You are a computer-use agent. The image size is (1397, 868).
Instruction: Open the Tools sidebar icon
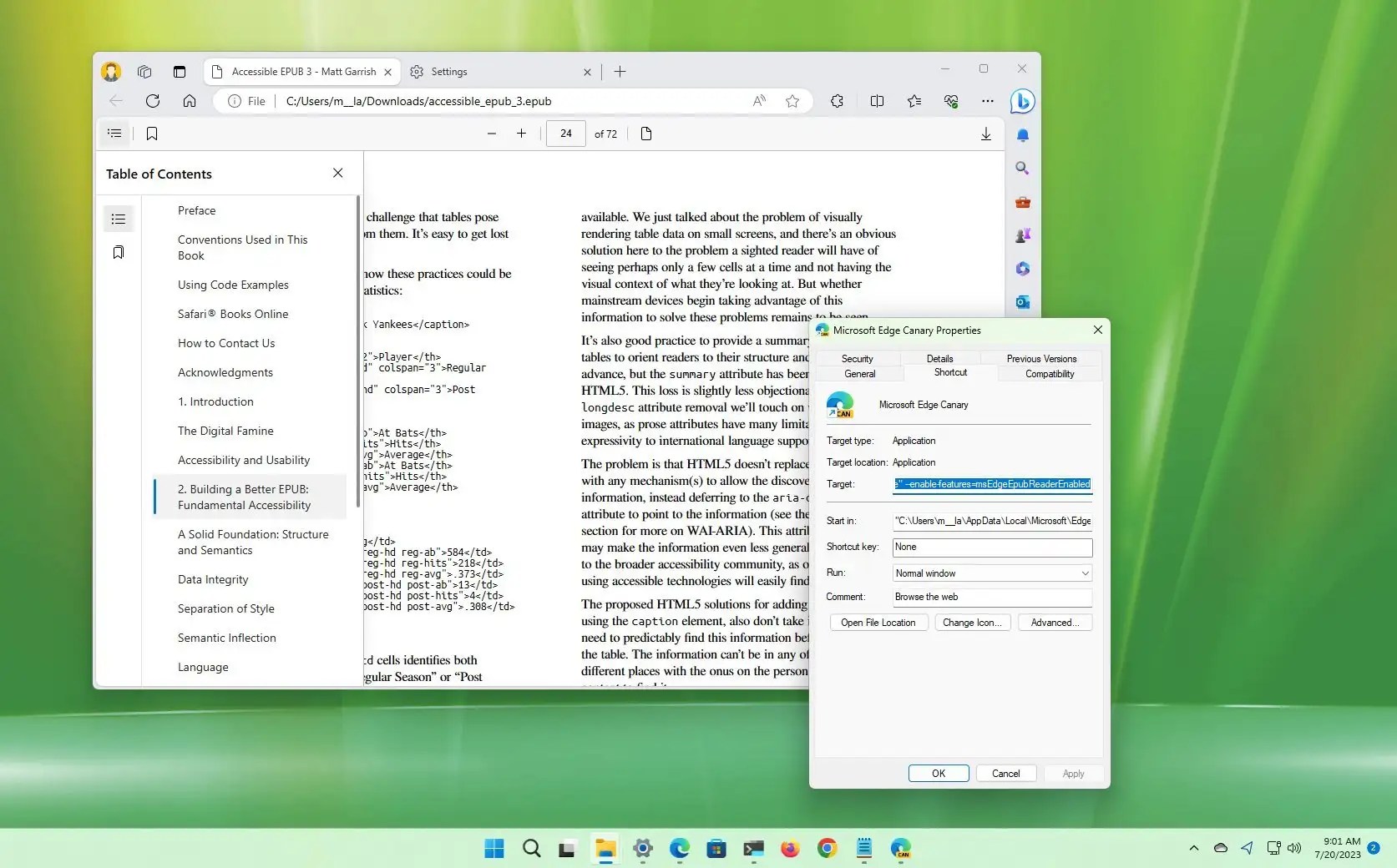tap(1022, 202)
